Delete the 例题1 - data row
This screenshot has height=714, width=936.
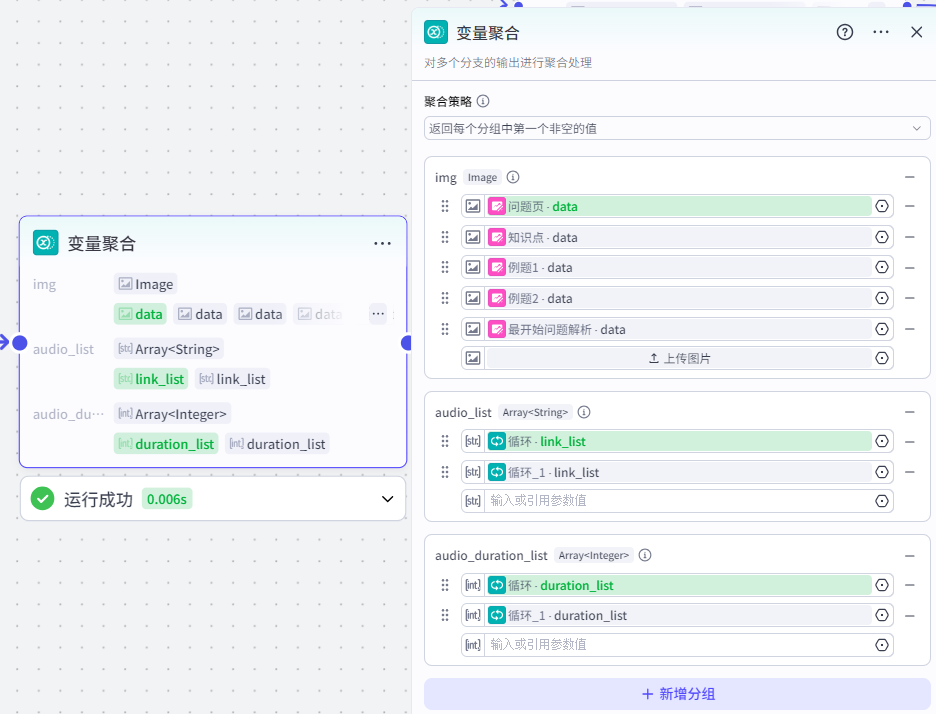(910, 268)
